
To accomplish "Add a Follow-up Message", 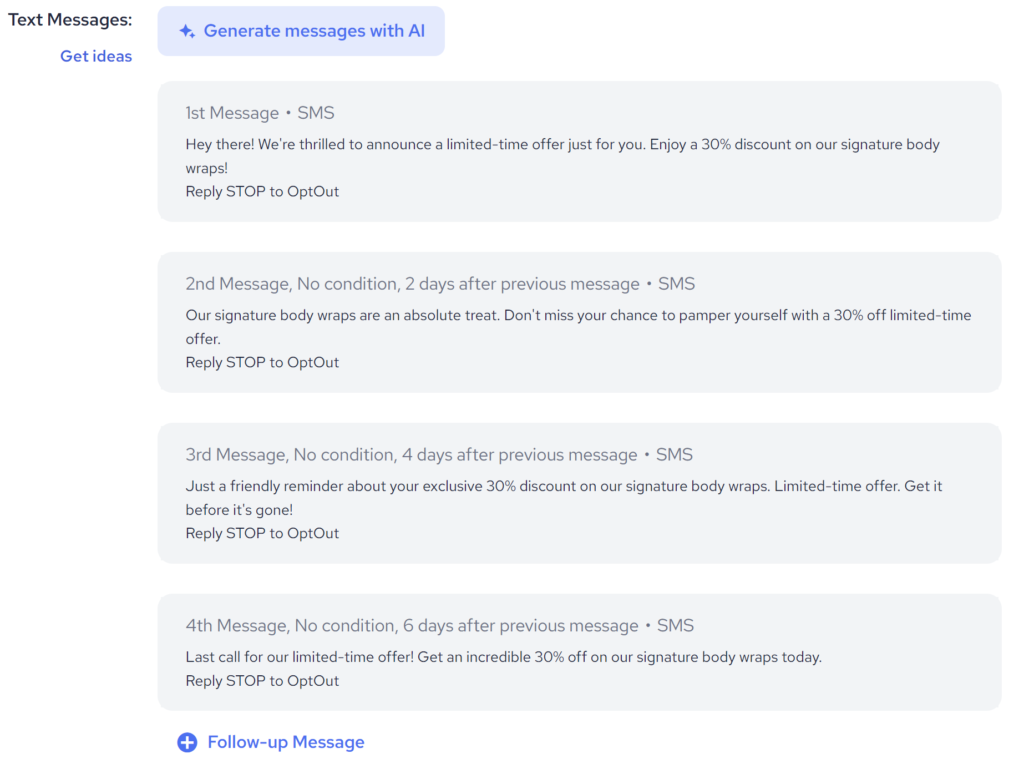I will 285,742.
